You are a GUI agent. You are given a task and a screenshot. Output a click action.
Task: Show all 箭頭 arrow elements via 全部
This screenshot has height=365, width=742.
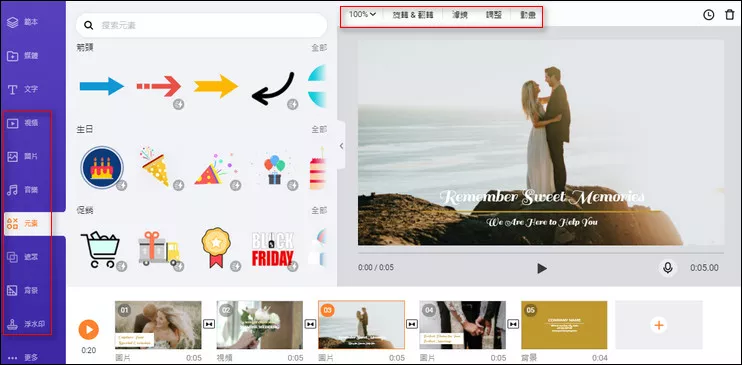(x=319, y=48)
